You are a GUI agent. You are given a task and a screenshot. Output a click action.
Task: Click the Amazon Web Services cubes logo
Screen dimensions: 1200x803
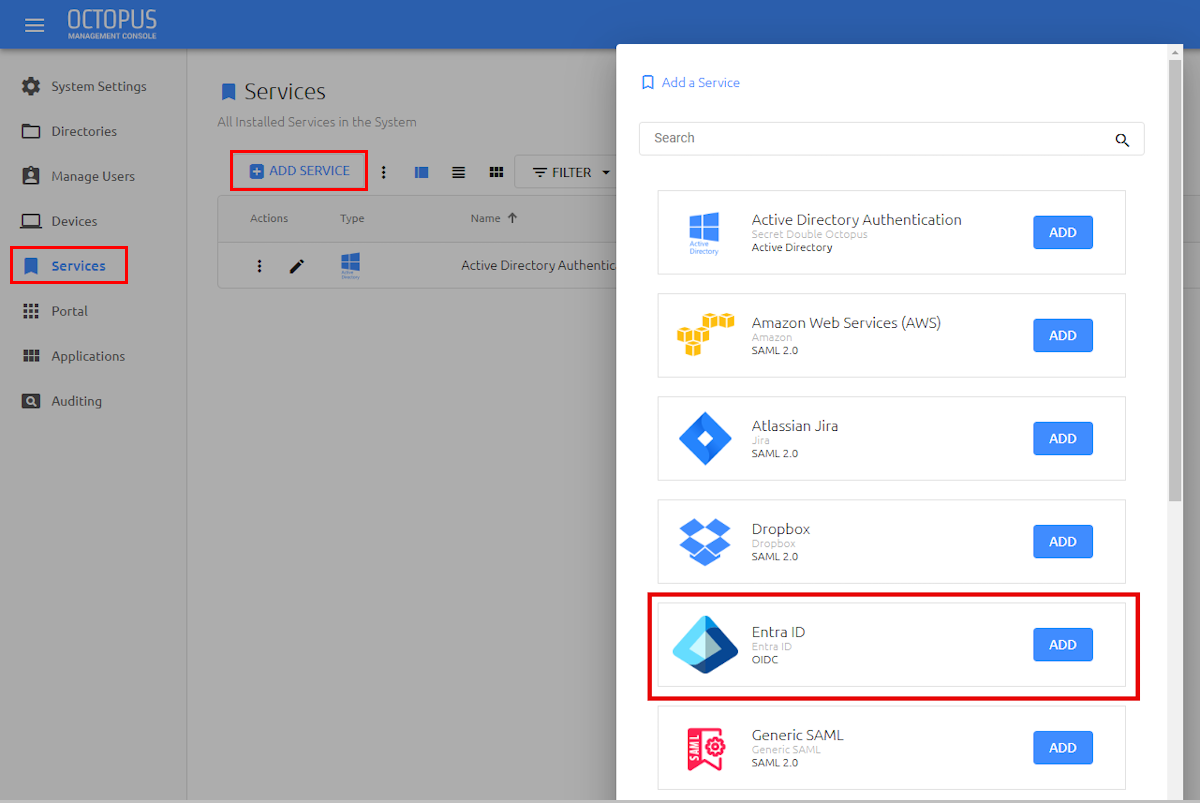[705, 335]
